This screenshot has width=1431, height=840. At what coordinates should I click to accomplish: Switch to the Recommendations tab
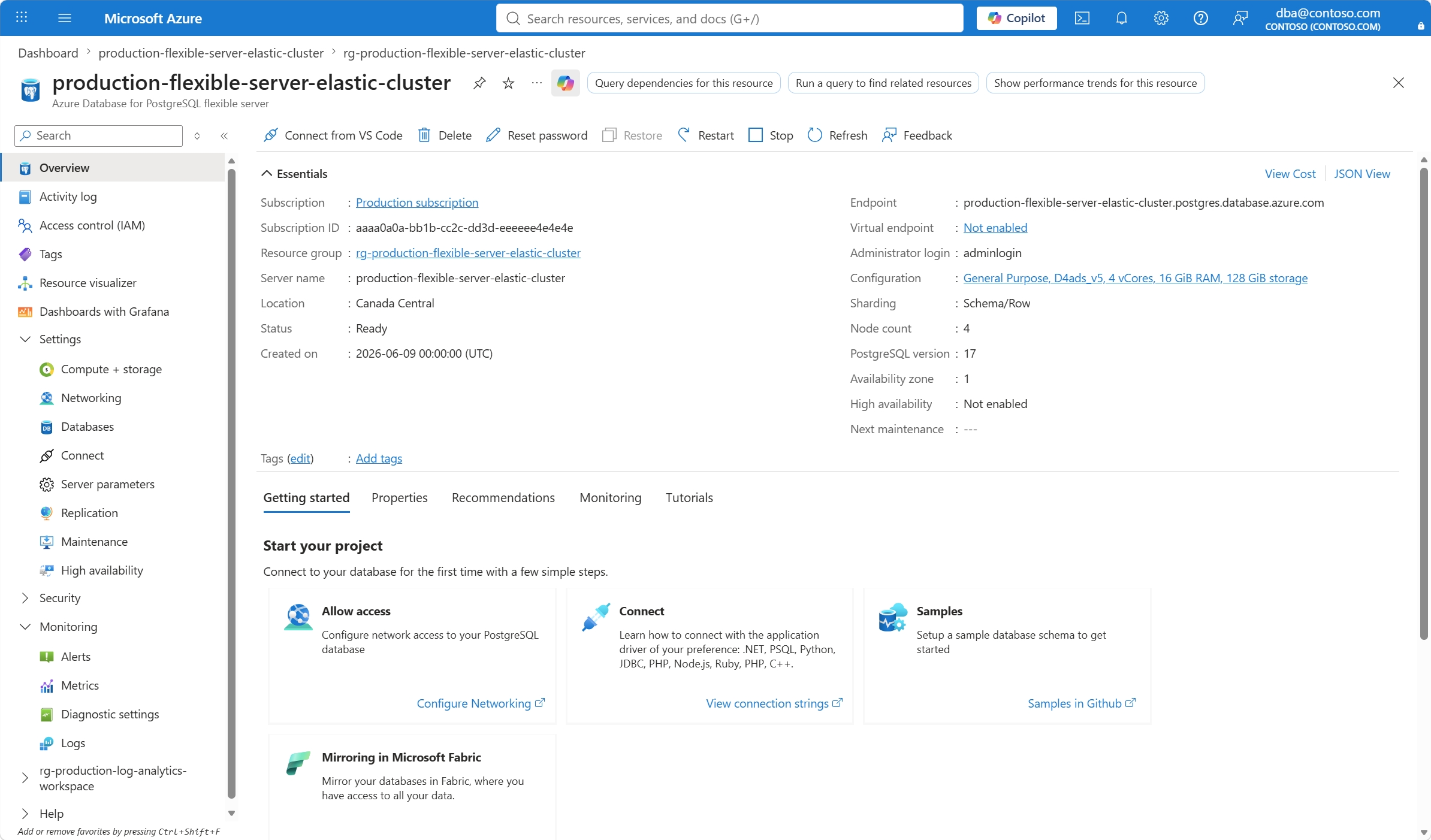tap(503, 498)
